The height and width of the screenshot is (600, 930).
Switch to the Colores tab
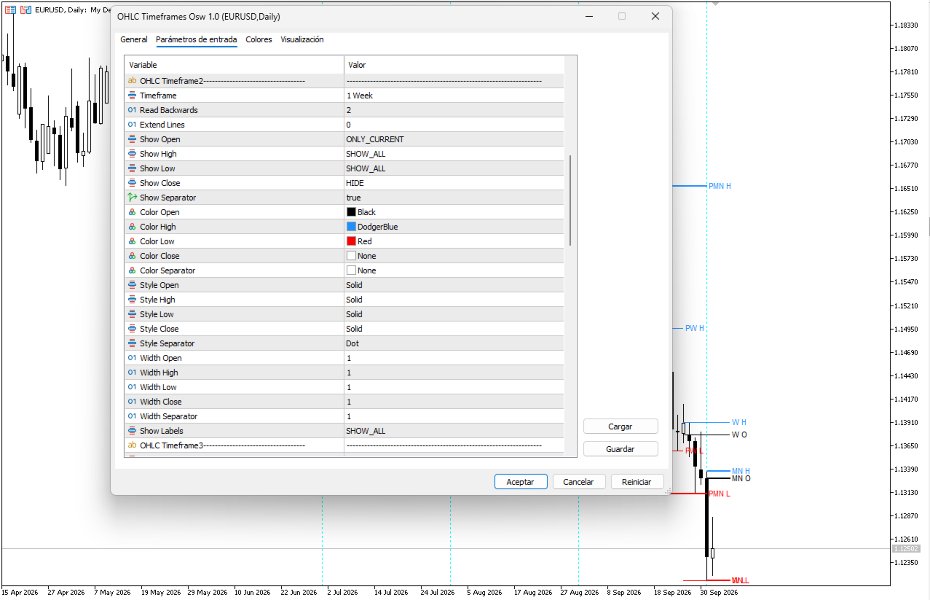point(259,40)
